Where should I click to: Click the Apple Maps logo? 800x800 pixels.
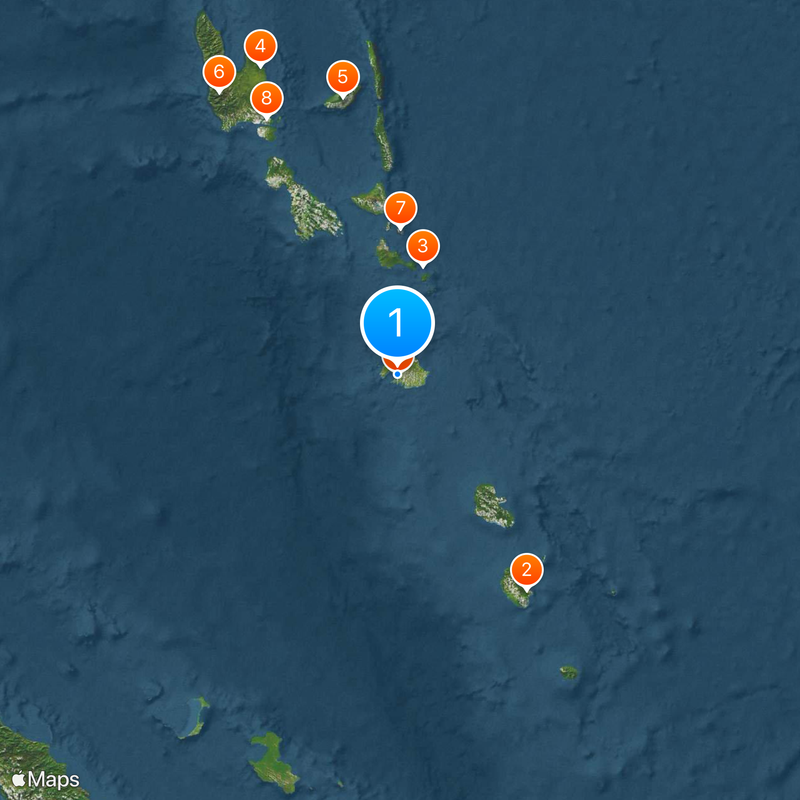(x=45, y=780)
